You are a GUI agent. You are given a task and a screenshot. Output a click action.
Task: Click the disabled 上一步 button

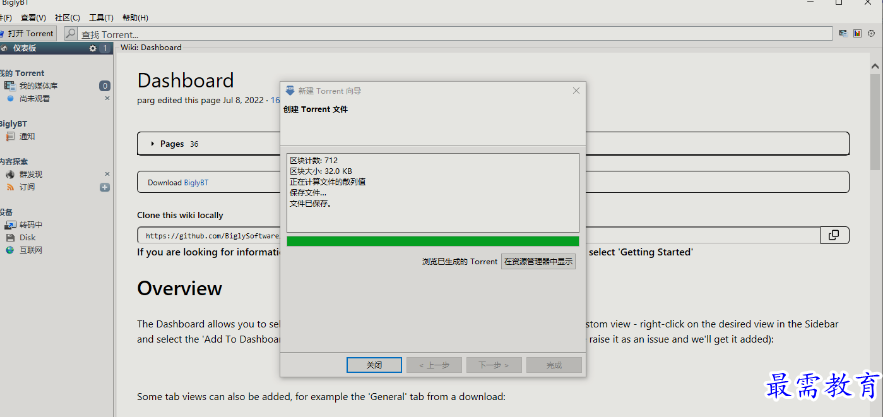point(434,365)
